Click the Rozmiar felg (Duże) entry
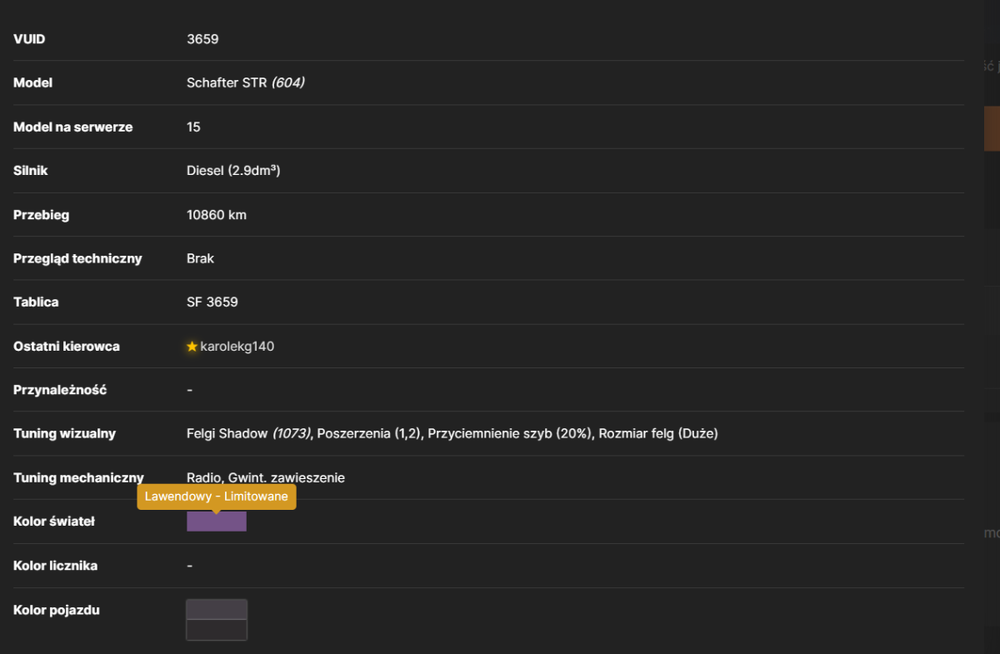 coord(658,434)
